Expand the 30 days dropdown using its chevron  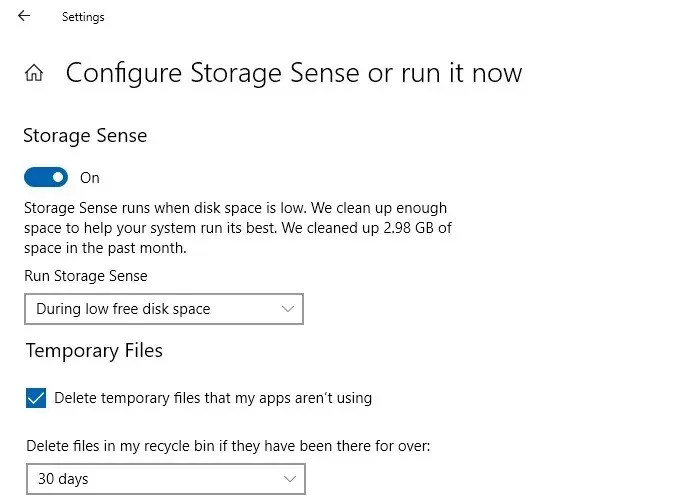(290, 479)
